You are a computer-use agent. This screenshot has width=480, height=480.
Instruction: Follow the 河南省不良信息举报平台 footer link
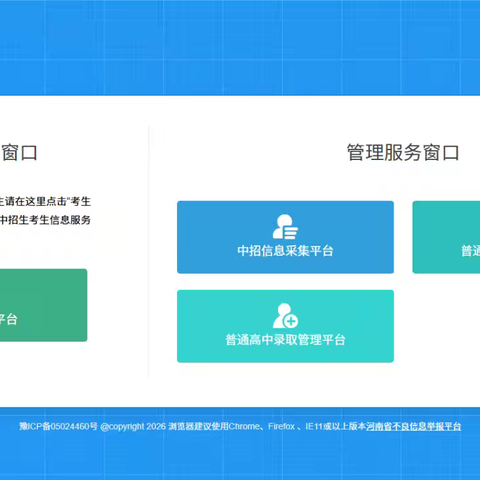(x=414, y=426)
